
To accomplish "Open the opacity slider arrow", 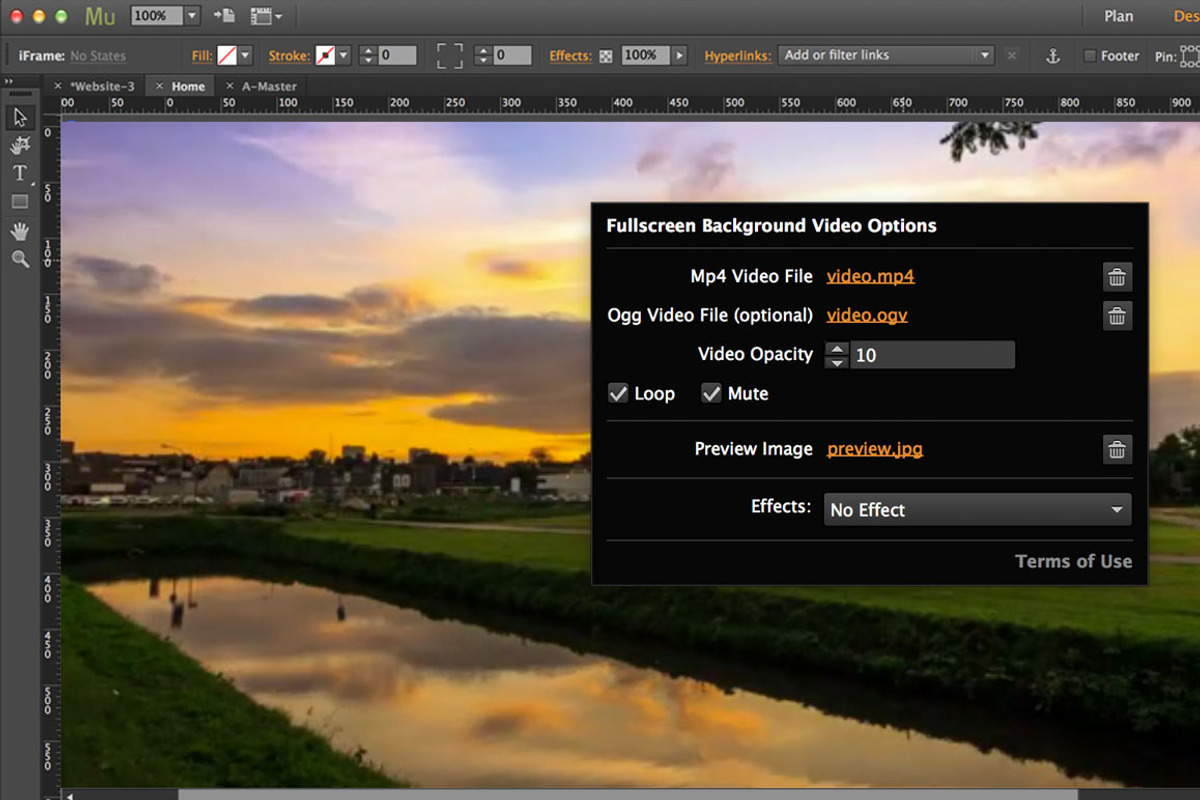I will point(680,56).
